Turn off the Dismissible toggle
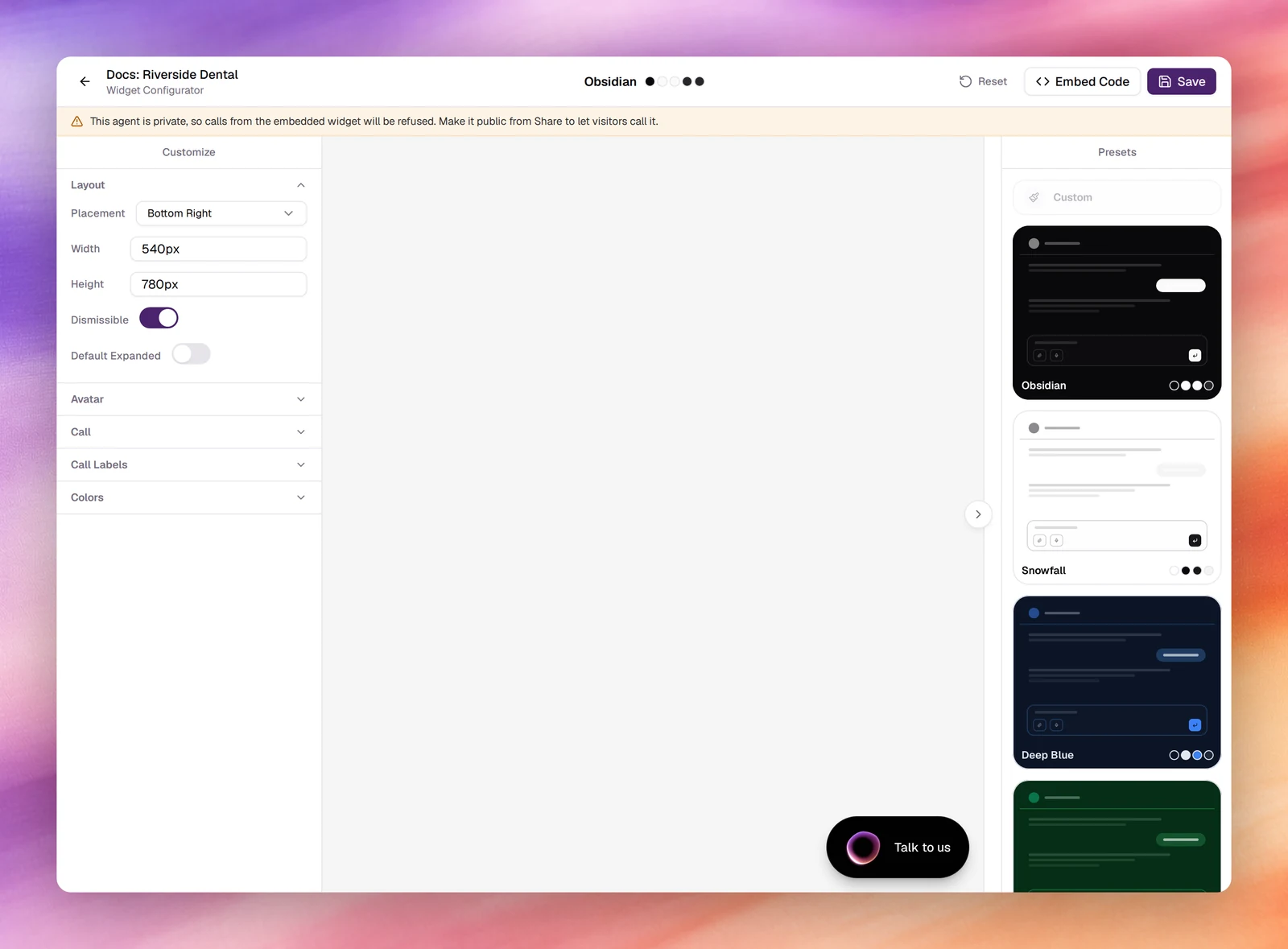1288x949 pixels. [x=159, y=319]
